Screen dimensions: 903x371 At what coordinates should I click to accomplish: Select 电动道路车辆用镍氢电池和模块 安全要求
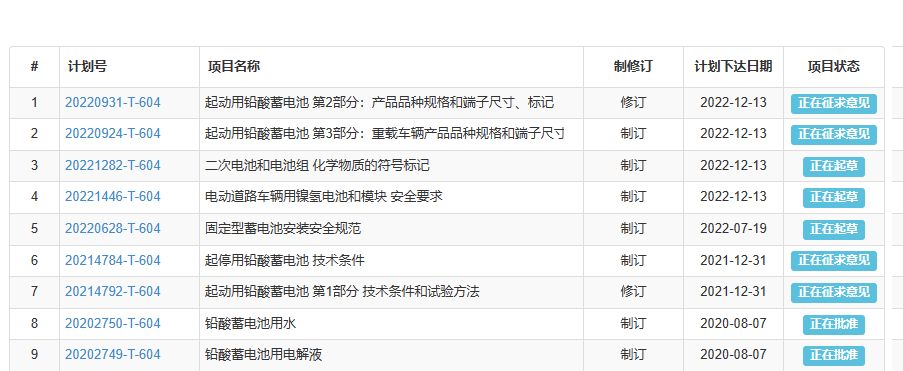coord(324,197)
